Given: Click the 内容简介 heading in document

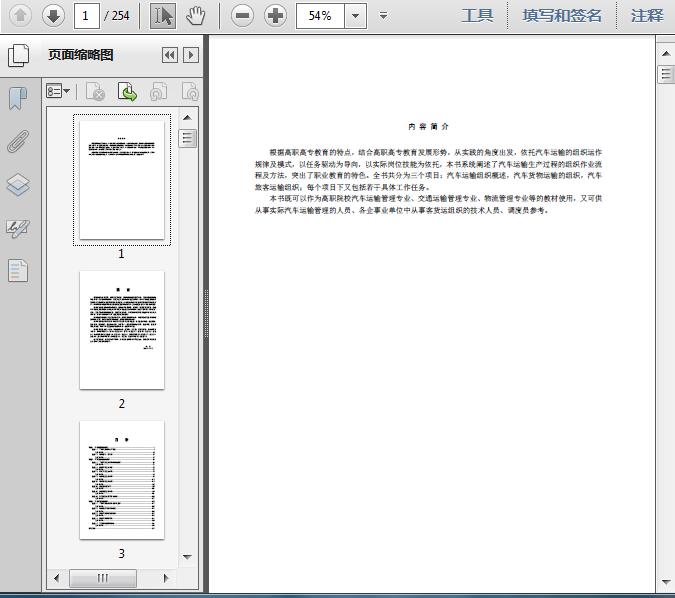Looking at the screenshot, I should click(x=428, y=127).
